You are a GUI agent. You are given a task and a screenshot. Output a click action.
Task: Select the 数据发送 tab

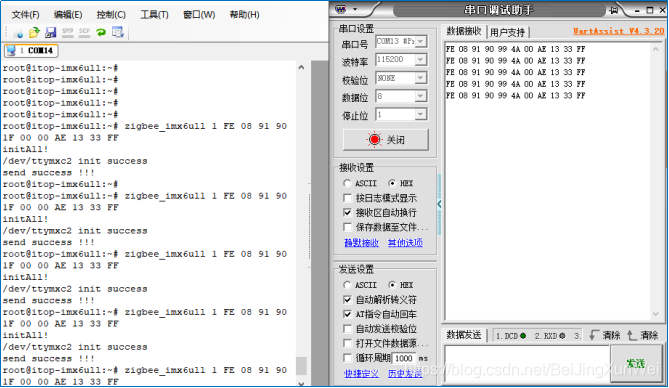tap(464, 335)
